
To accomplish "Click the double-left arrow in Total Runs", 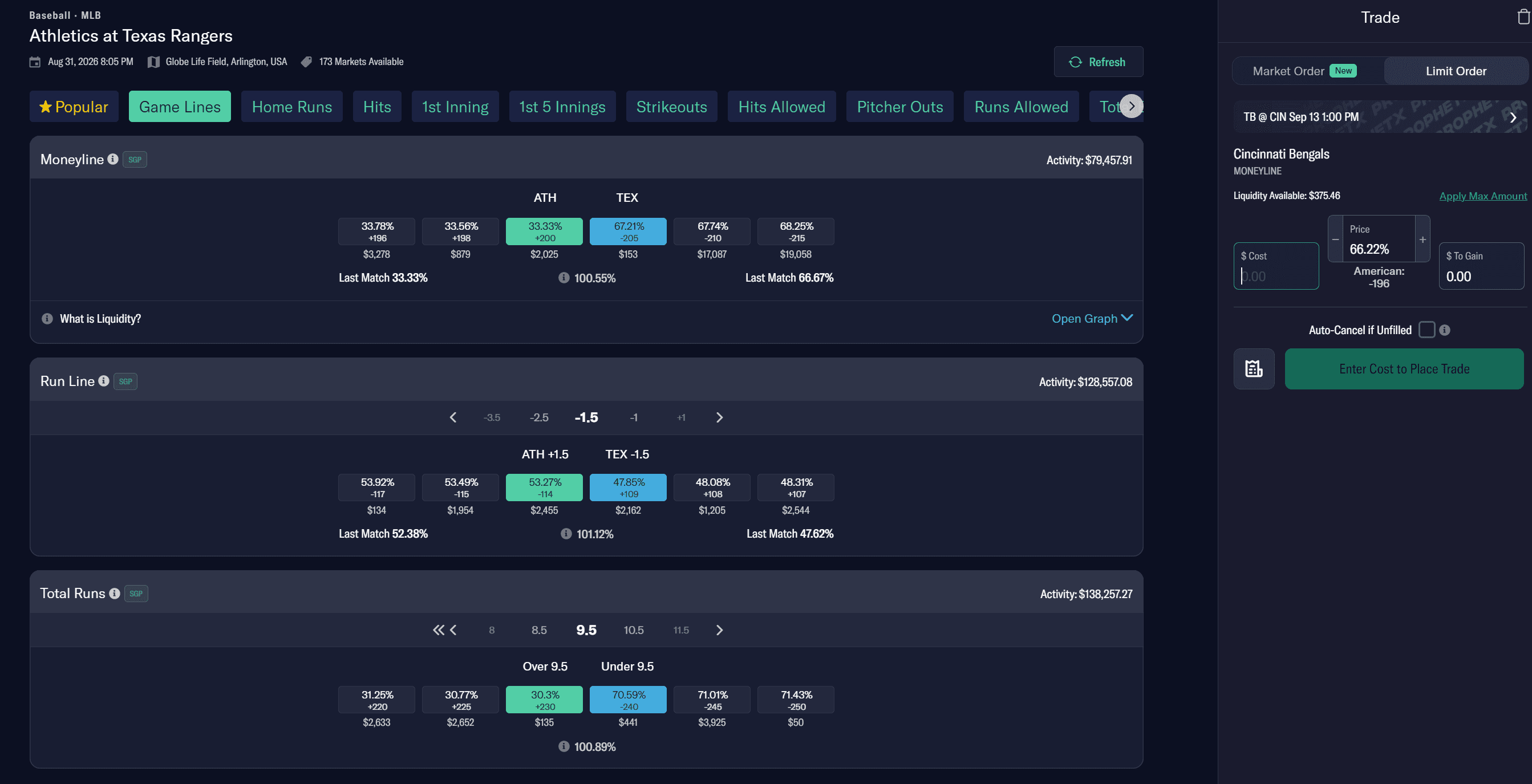I will point(438,630).
